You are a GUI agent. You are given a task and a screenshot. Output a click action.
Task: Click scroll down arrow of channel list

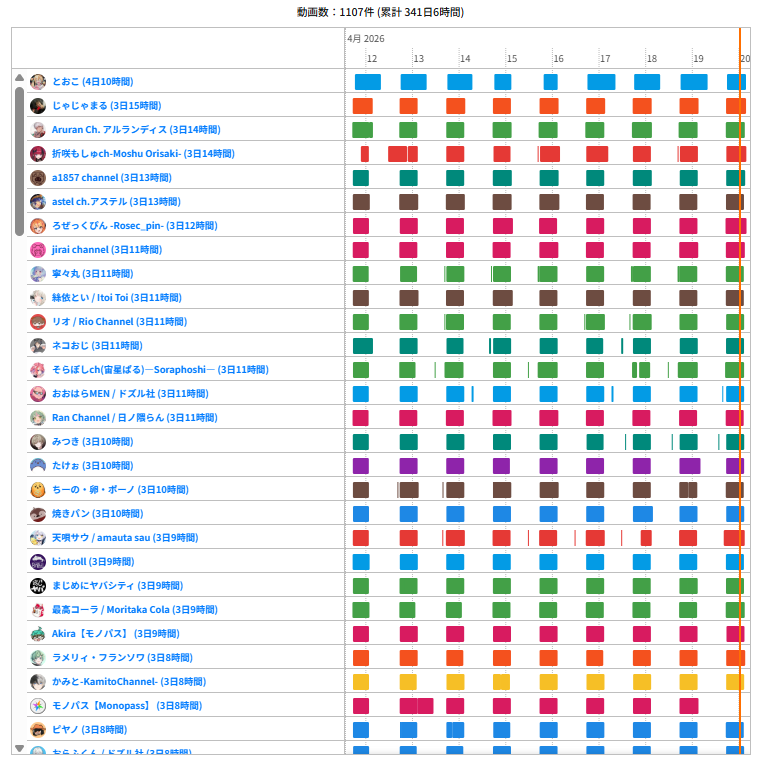19,748
